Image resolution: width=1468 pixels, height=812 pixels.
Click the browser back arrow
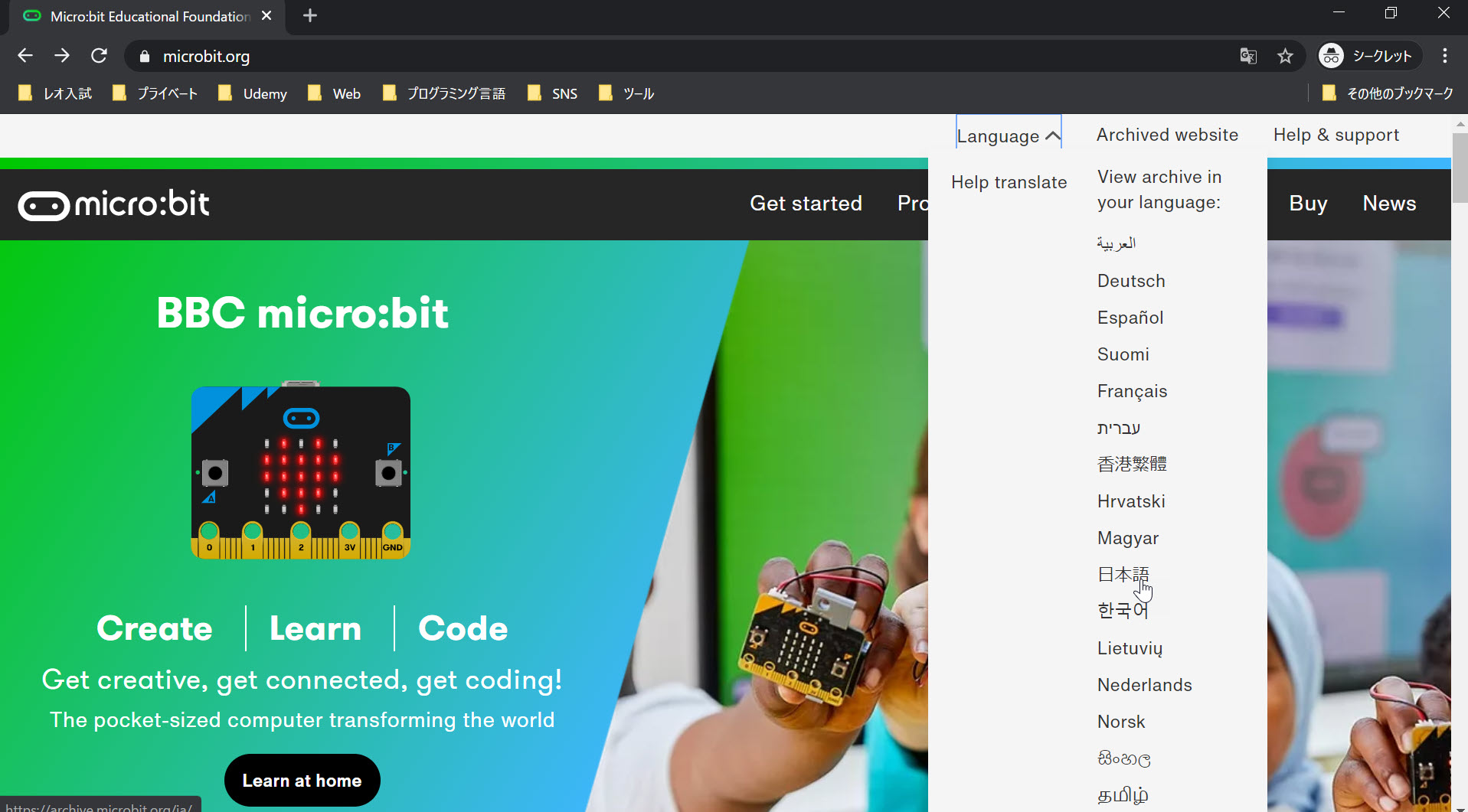[x=25, y=56]
